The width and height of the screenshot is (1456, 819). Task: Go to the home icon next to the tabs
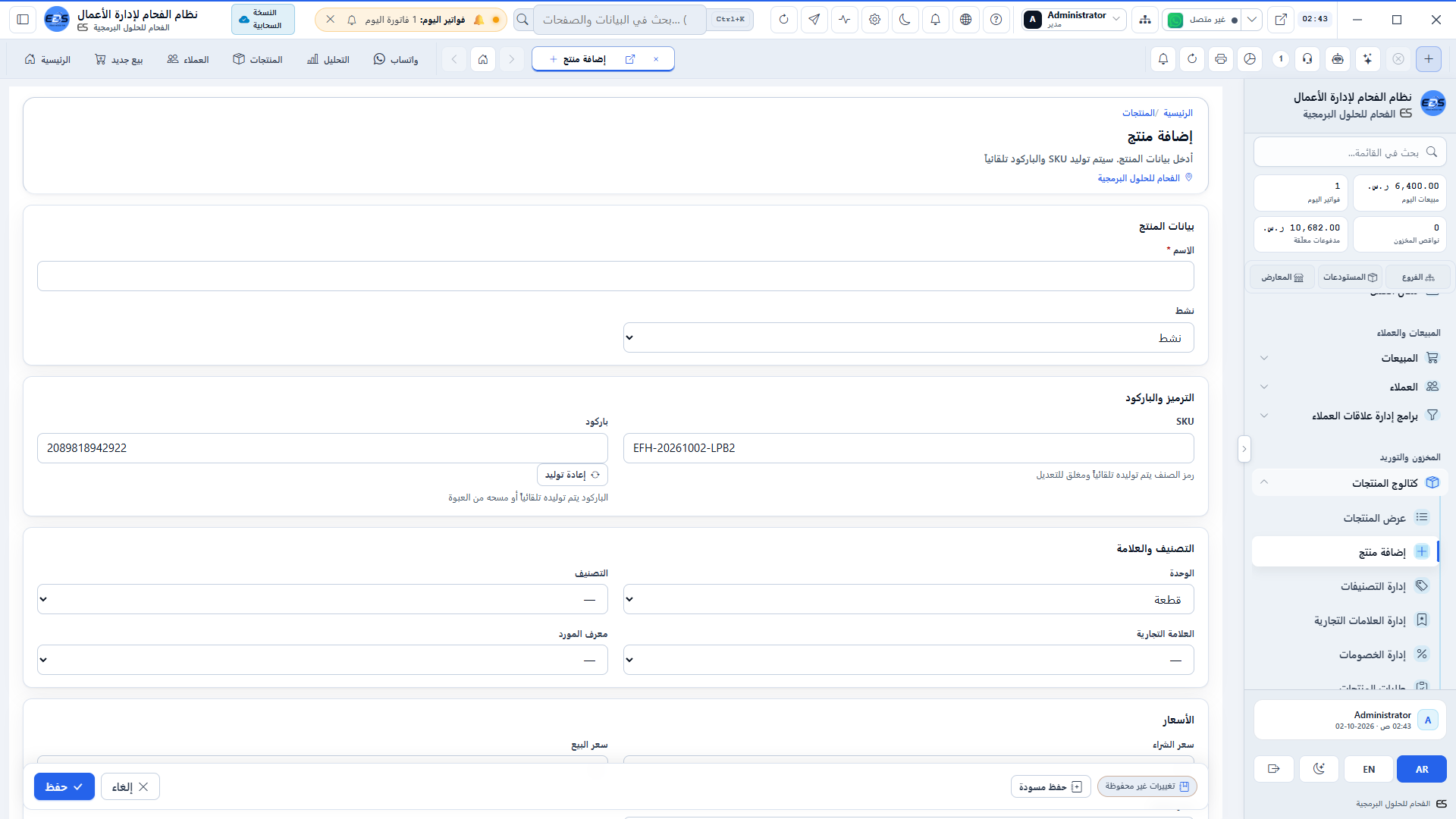(483, 59)
